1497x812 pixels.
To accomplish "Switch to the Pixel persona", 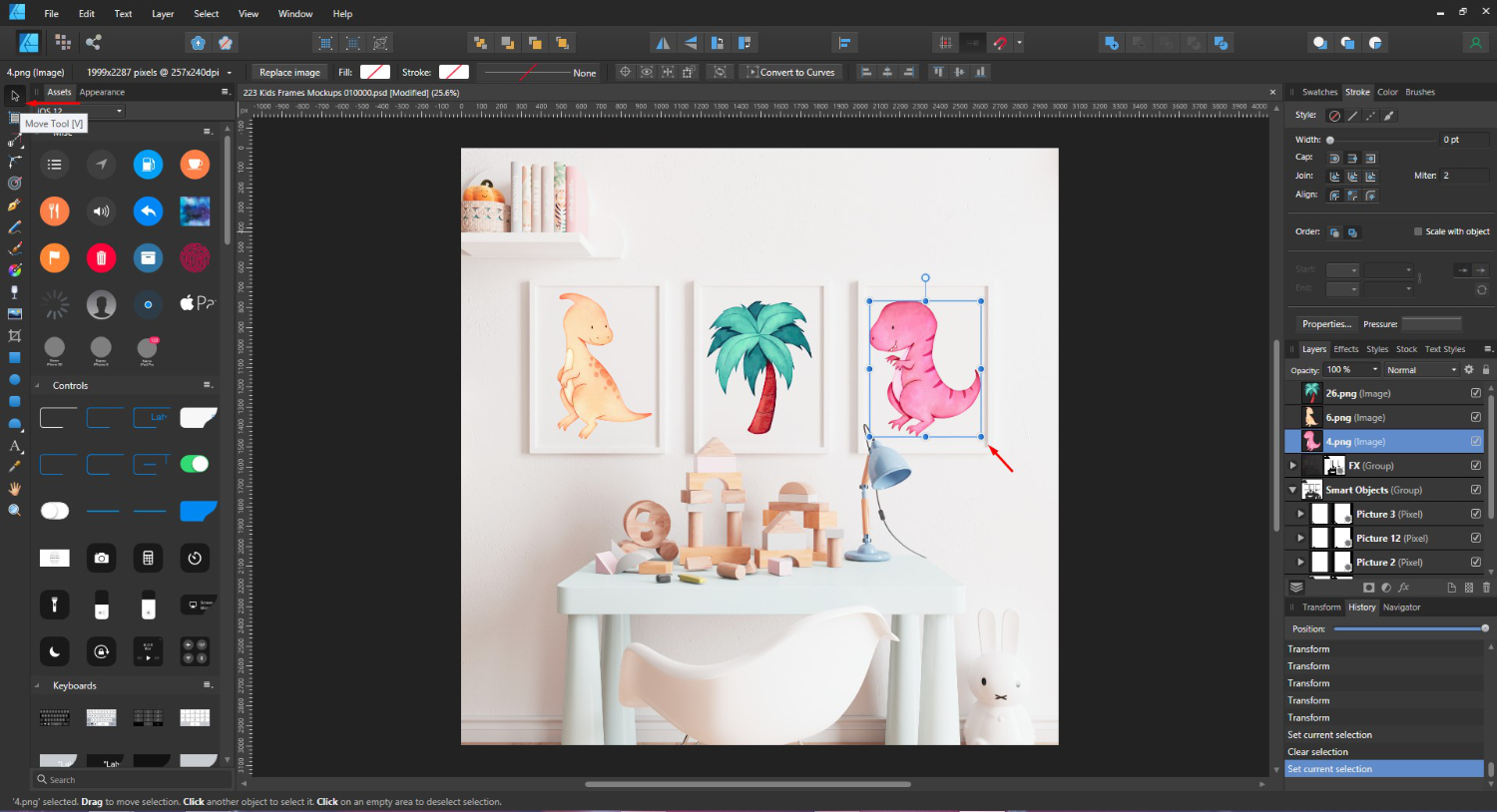I will pos(63,42).
